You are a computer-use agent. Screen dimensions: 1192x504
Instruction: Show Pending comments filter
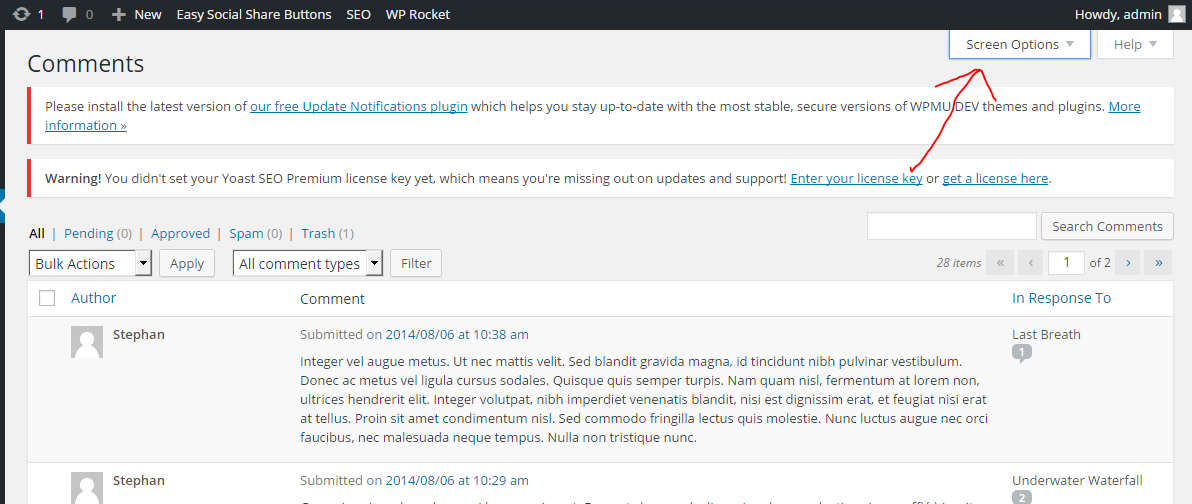pos(89,233)
